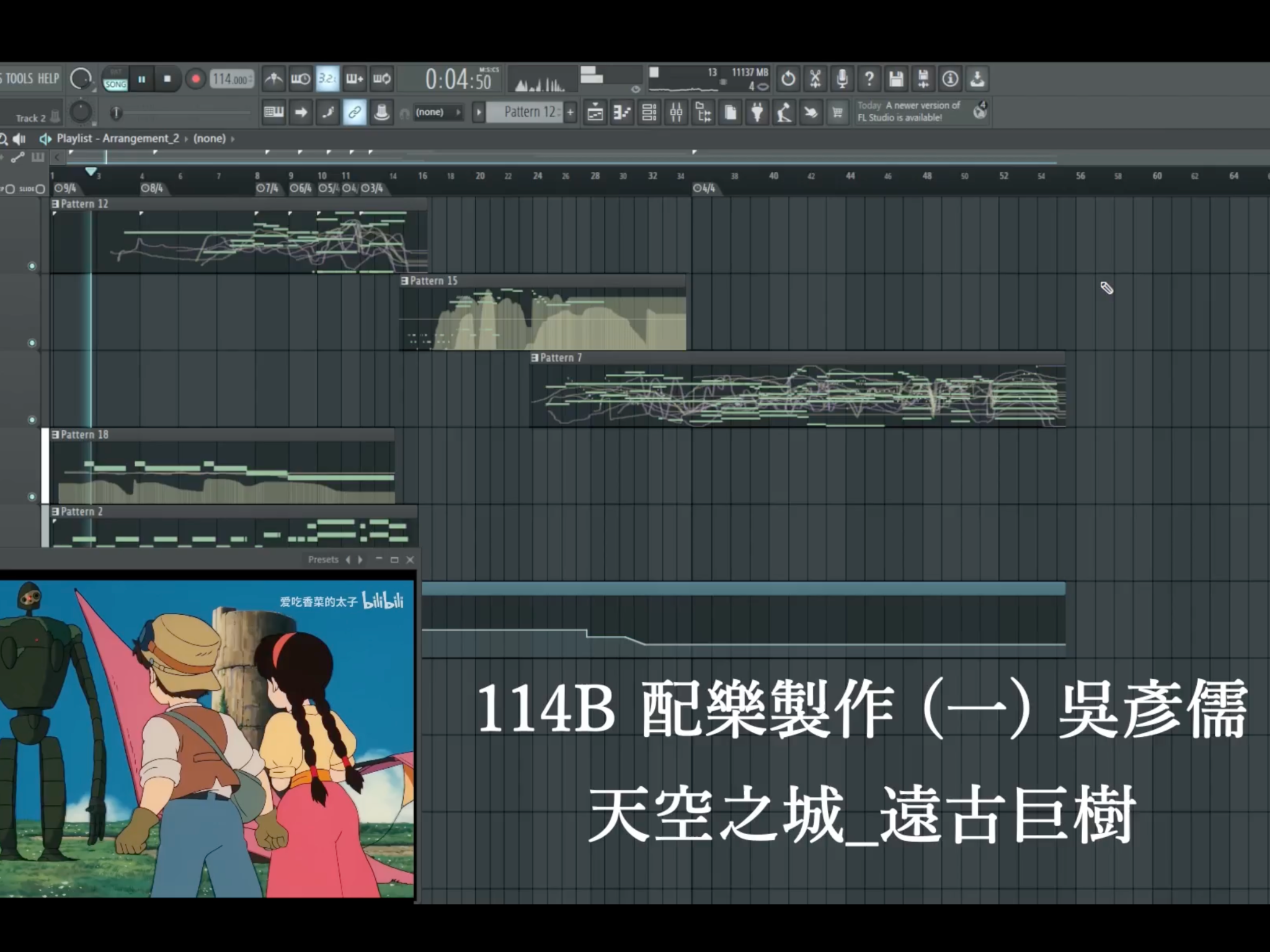Viewport: 1270px width, 952px height.
Task: Open Pattern 7 clip menu icon
Action: (x=535, y=358)
